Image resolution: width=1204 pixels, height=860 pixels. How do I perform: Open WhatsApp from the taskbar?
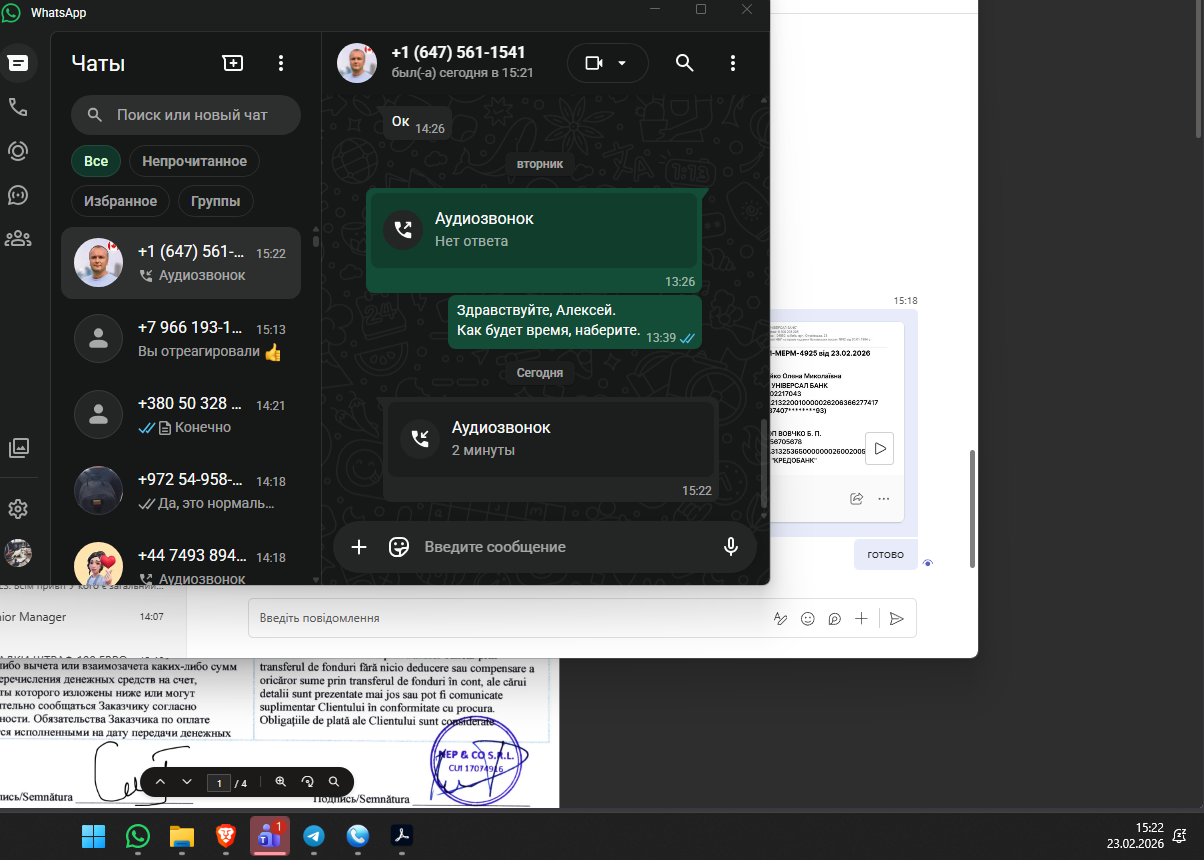137,836
